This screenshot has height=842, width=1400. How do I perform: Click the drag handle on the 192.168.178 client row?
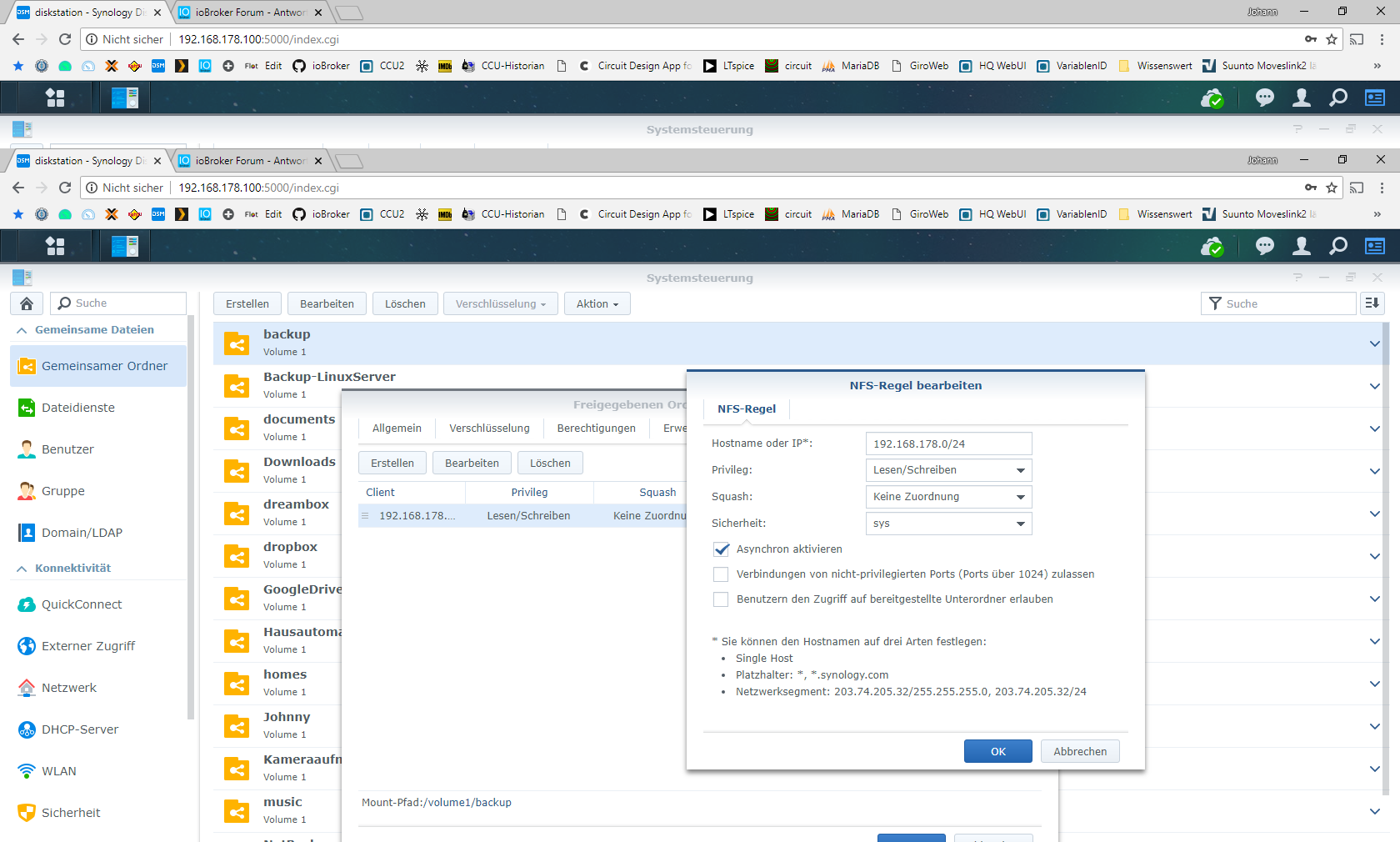point(365,516)
